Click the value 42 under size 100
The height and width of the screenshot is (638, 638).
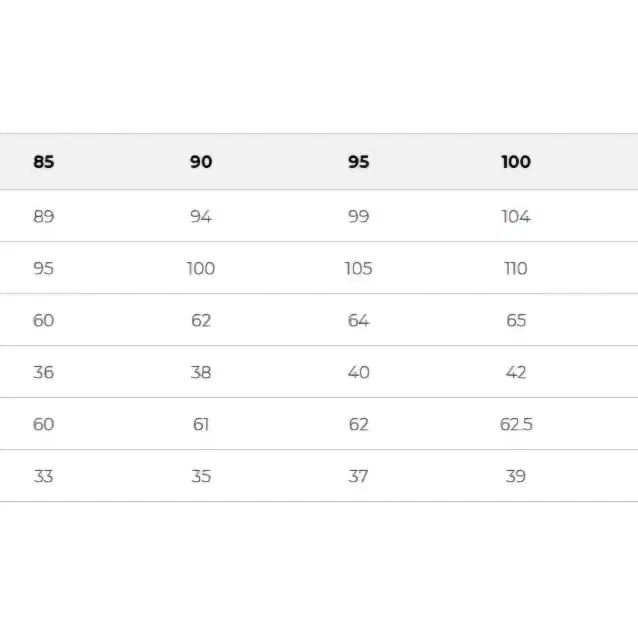(516, 372)
